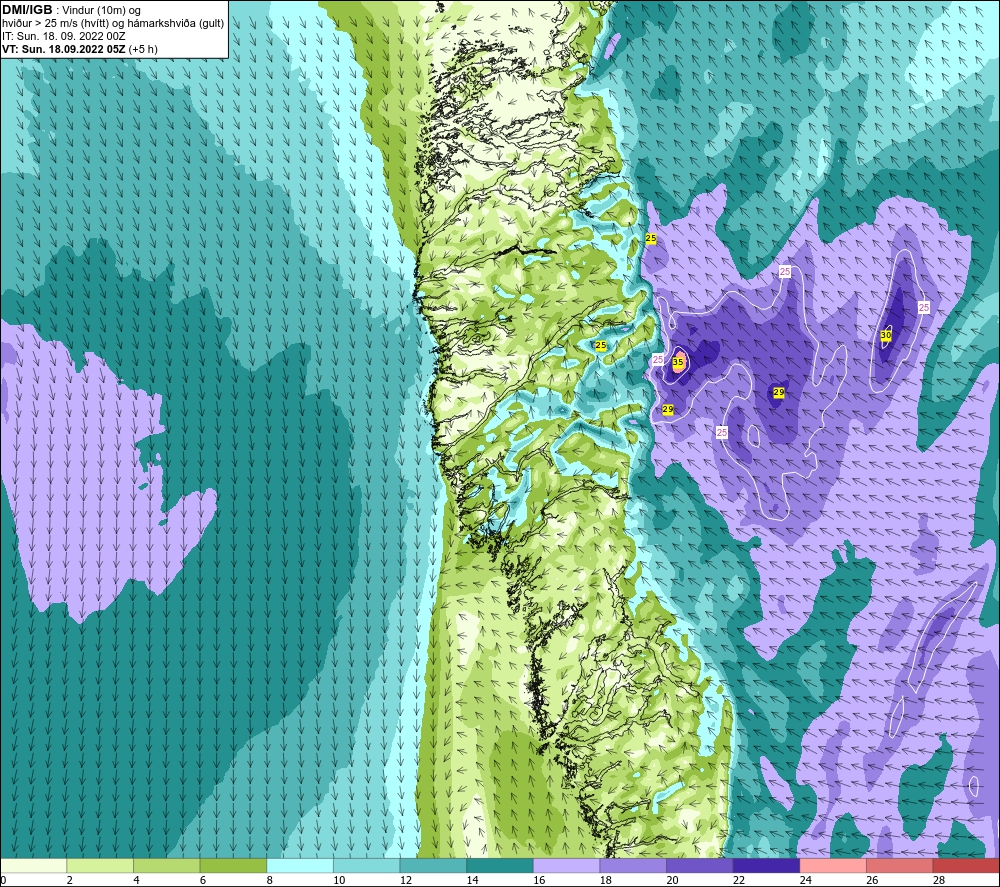
Task: Click the legend scale number 26
Action: 872,881
